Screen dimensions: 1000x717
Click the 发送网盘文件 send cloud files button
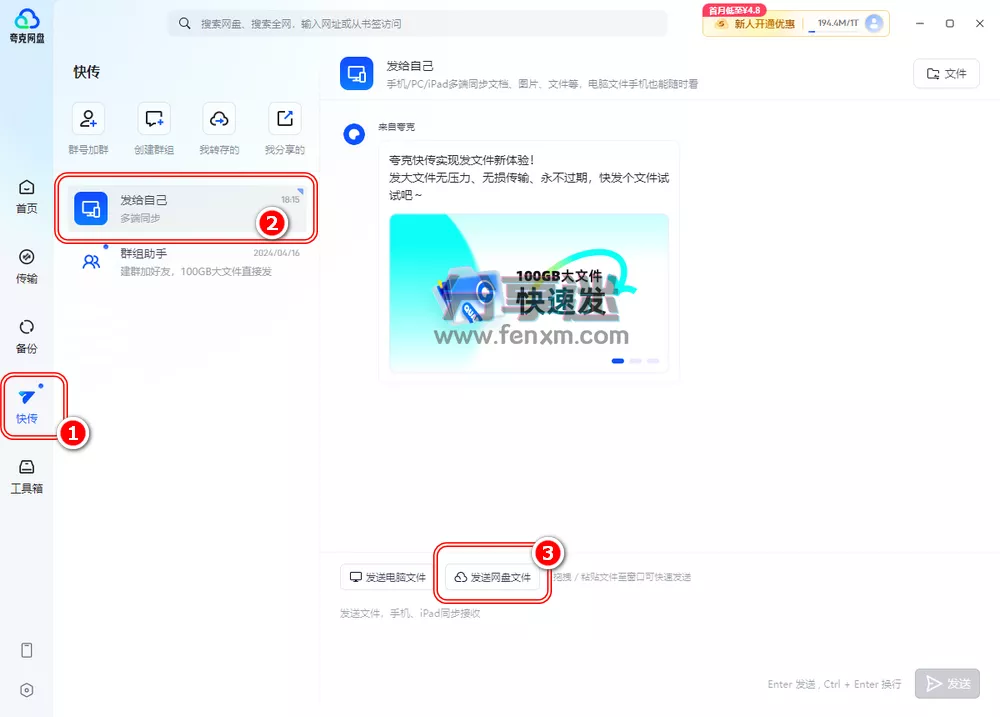[x=492, y=577]
